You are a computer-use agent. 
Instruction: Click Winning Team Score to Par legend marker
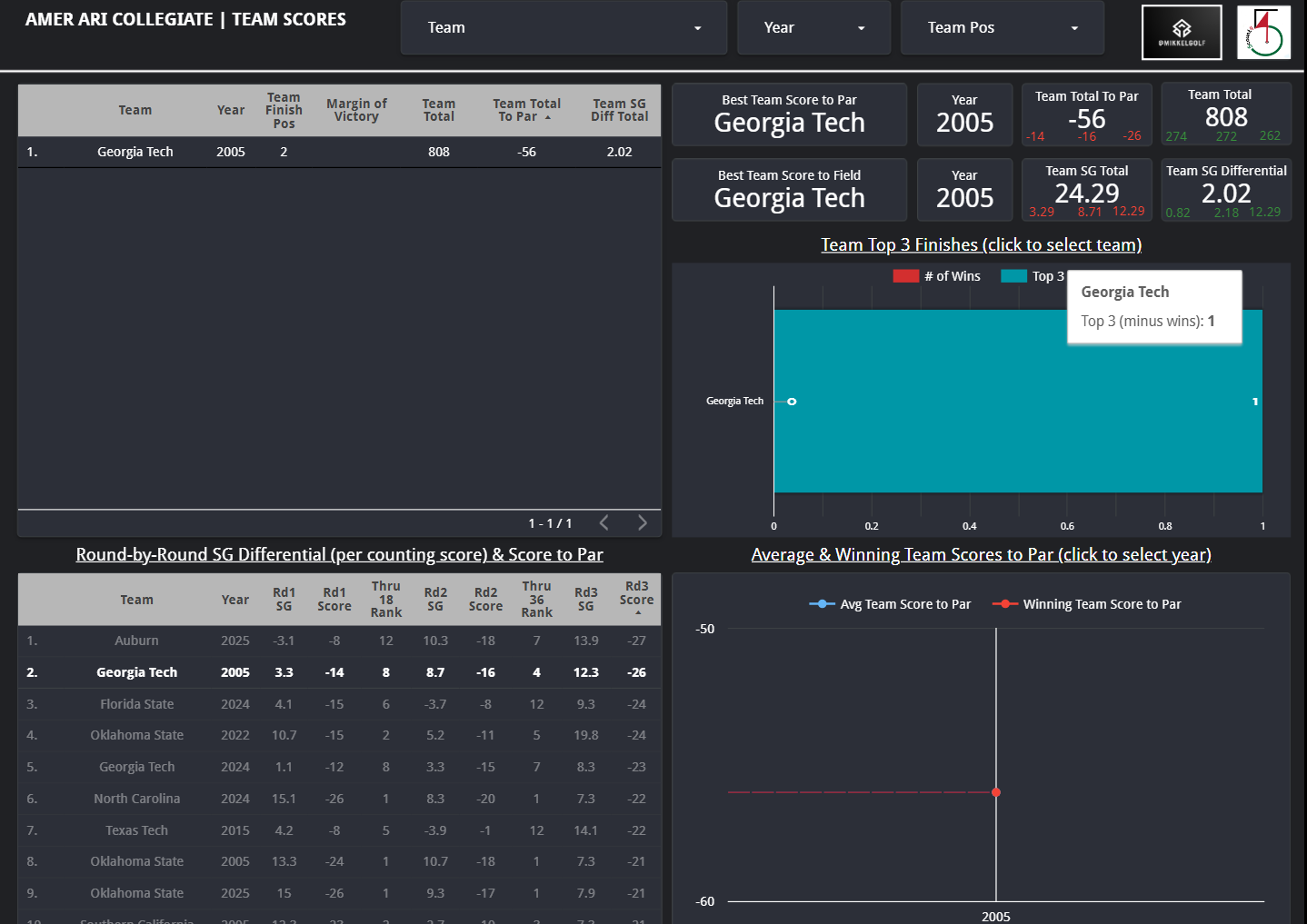pyautogui.click(x=1004, y=604)
